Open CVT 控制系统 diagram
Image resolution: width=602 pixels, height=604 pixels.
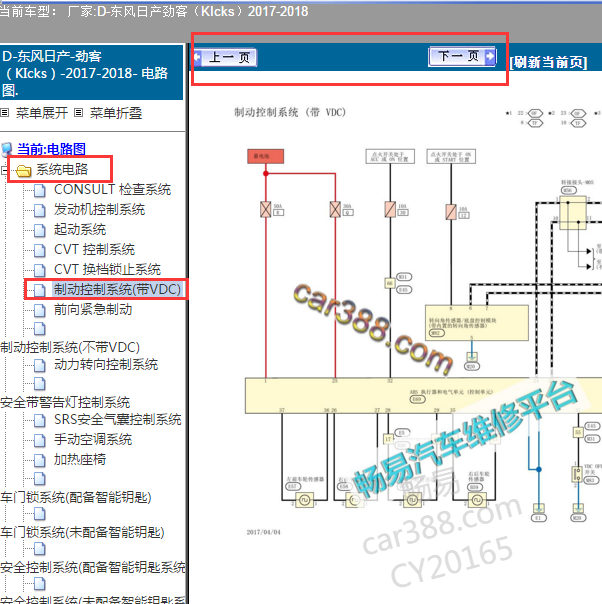[x=94, y=249]
